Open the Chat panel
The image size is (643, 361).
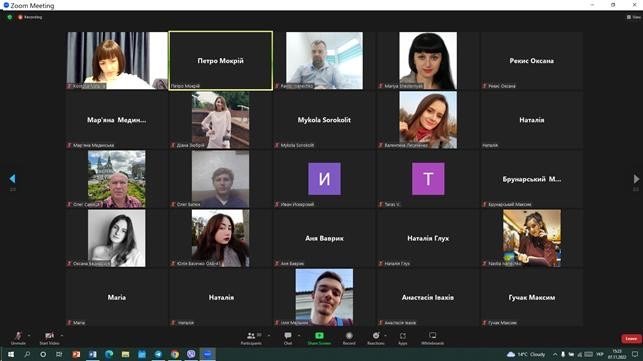point(288,338)
